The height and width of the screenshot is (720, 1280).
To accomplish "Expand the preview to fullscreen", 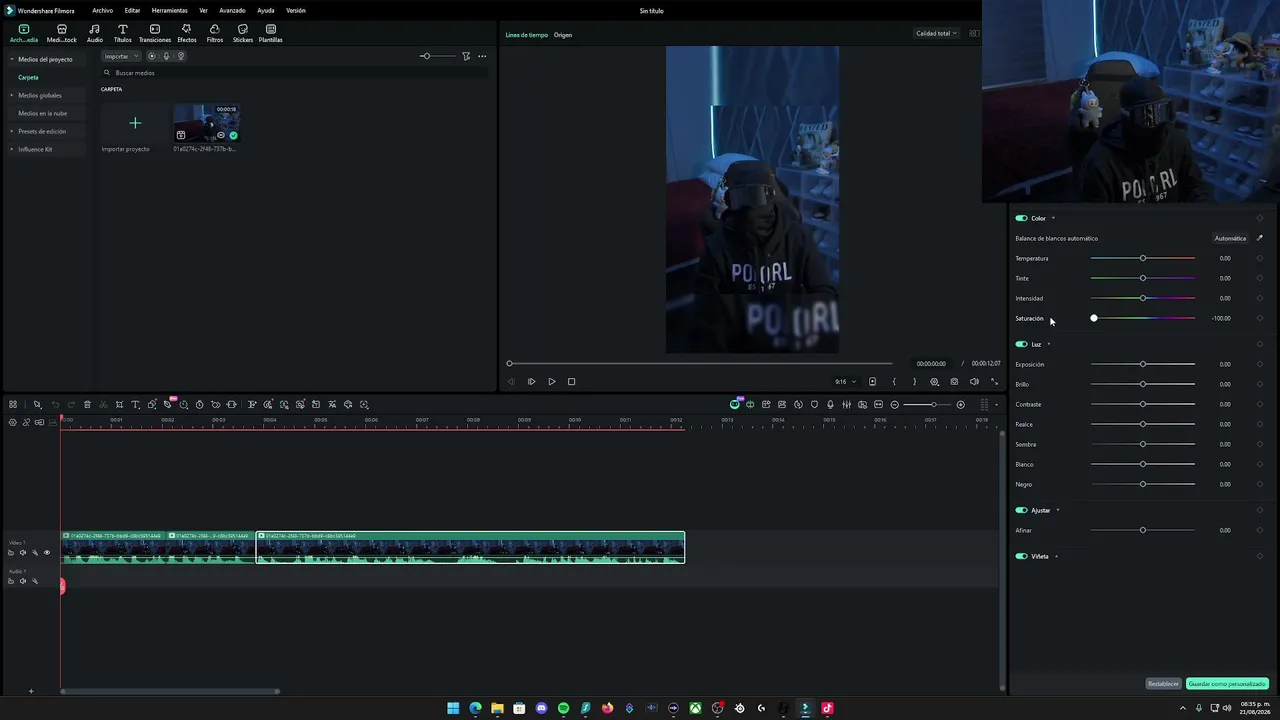I will pos(994,381).
